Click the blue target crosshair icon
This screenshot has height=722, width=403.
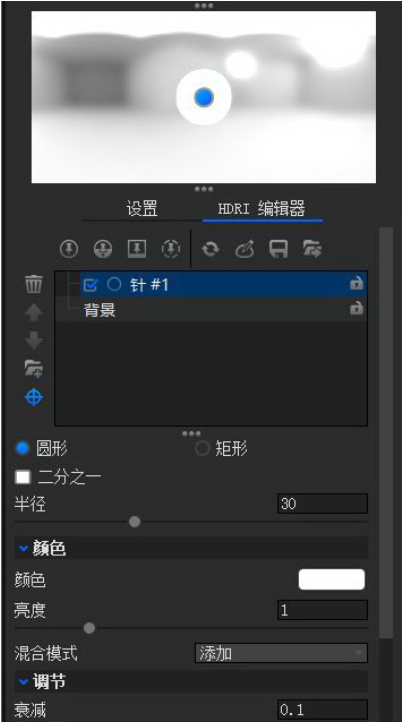click(x=34, y=397)
